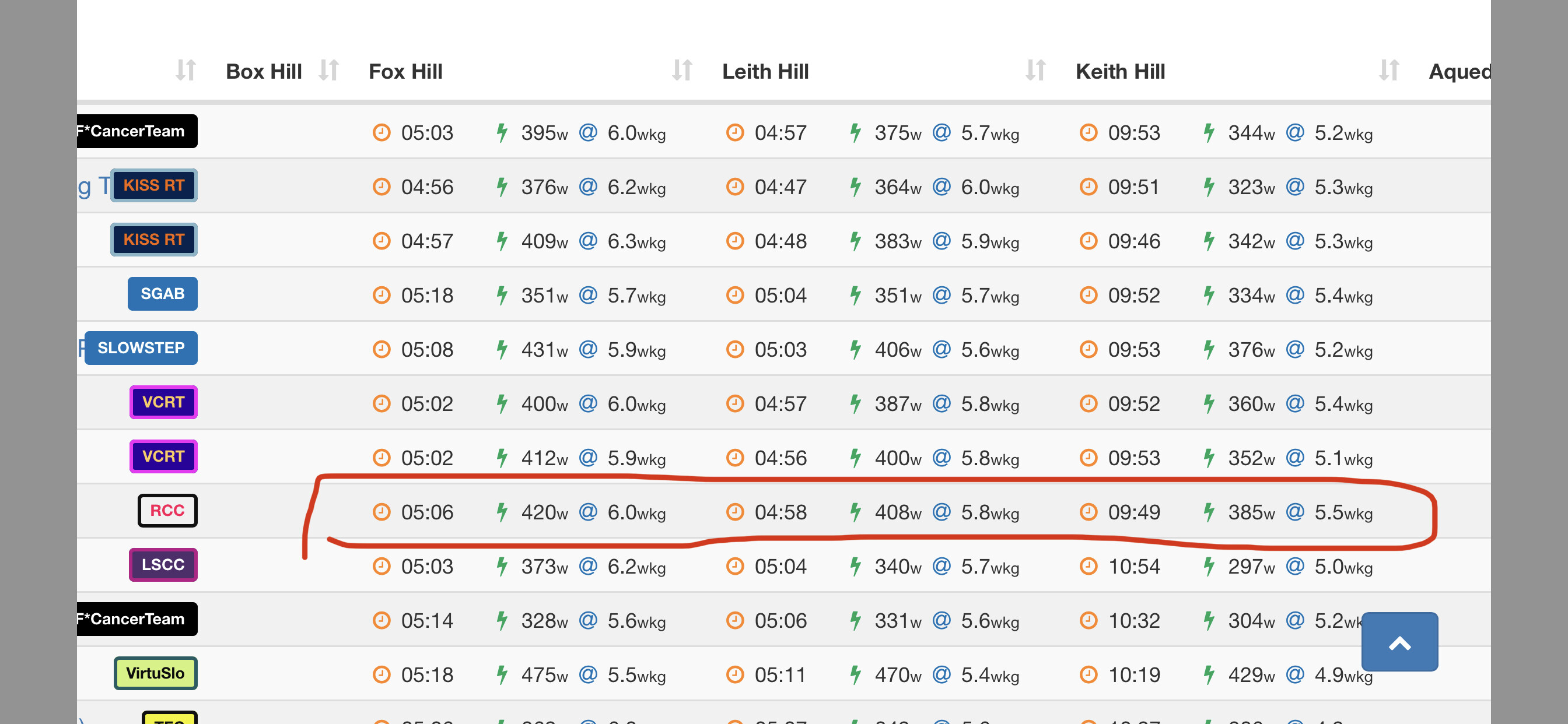Viewport: 1568px width, 724px height.
Task: Sort by the Leith Hill column arrows
Action: click(1035, 71)
